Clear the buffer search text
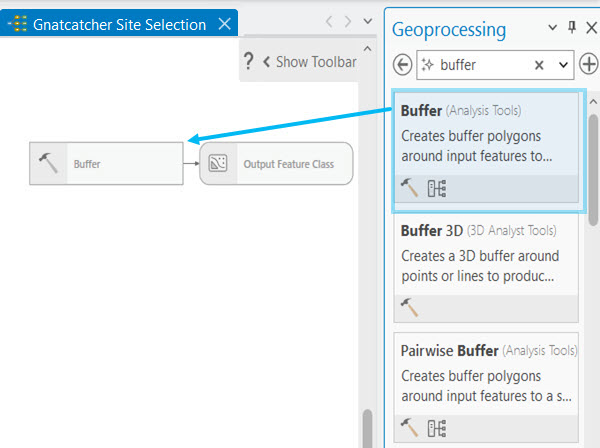Viewport: 600px width, 448px height. [x=539, y=64]
